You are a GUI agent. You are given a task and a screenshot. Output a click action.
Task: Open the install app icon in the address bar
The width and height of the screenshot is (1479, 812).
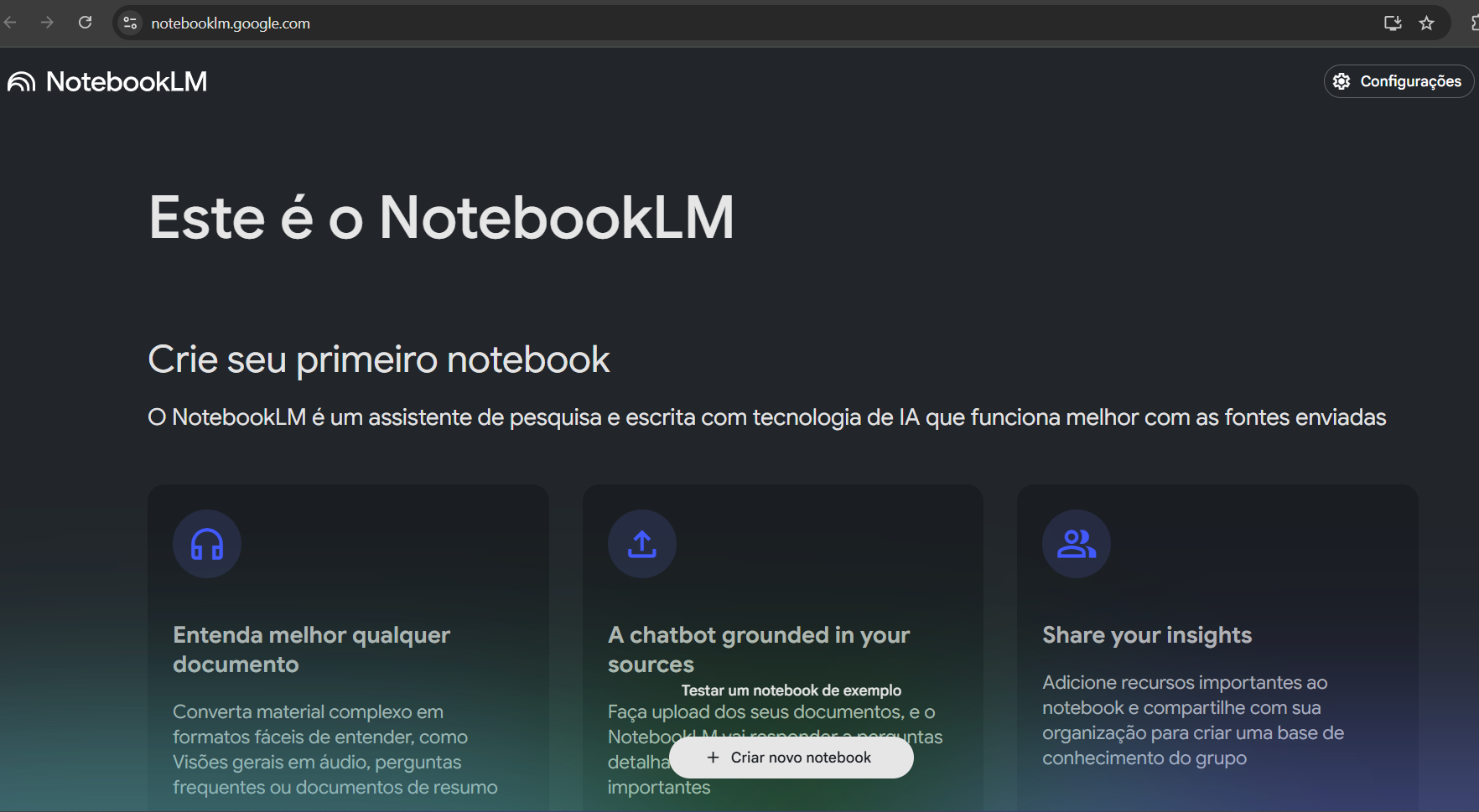[x=1392, y=23]
